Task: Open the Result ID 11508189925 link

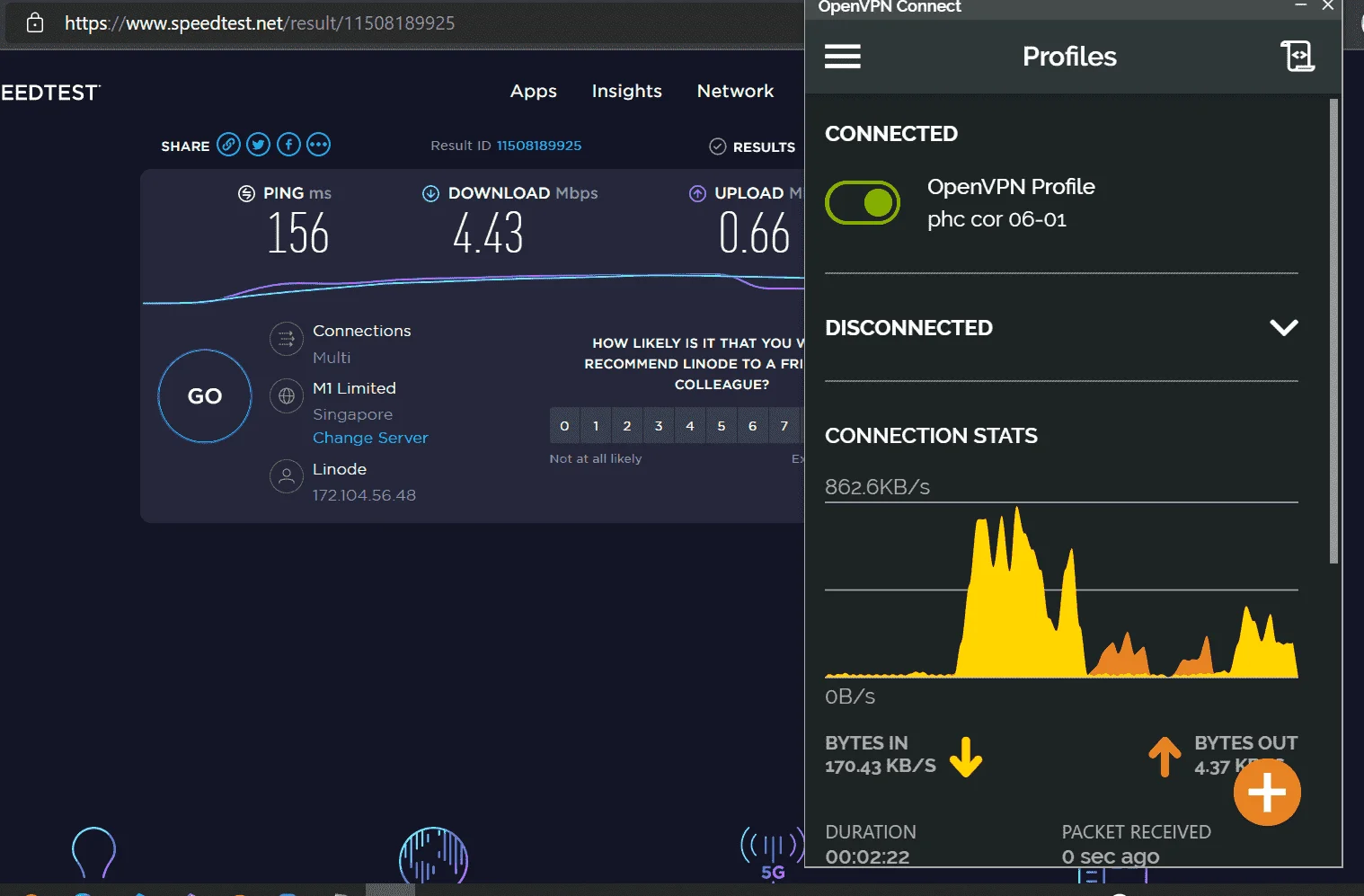Action: (x=539, y=146)
